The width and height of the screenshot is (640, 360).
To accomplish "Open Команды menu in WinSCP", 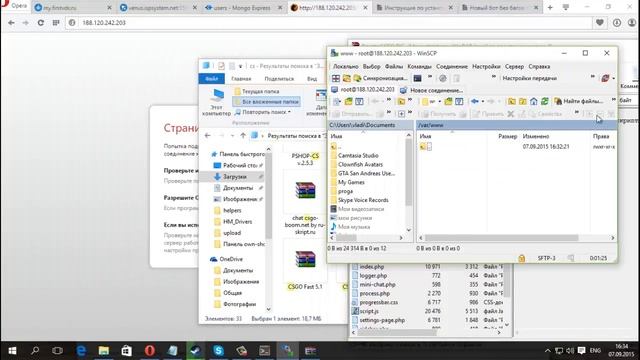I will point(419,67).
